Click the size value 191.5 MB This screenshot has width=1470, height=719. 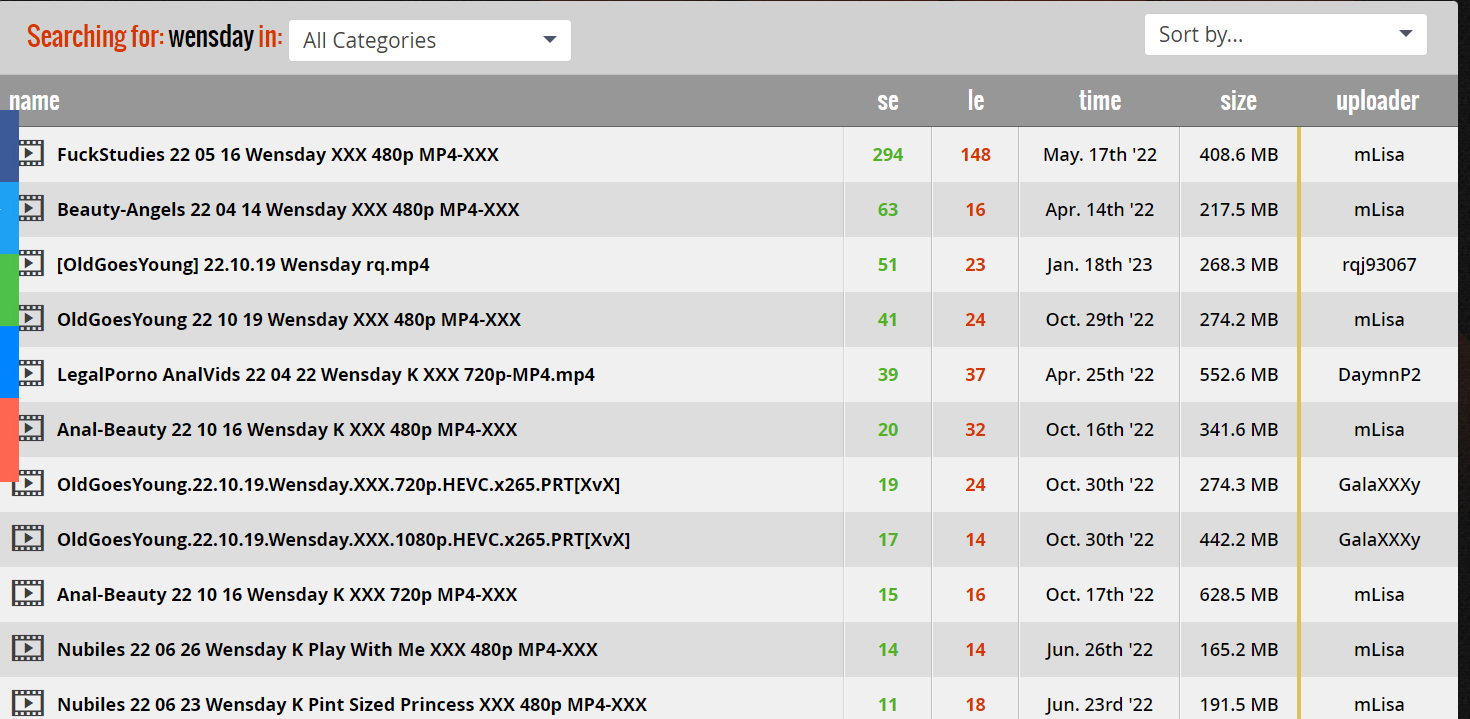click(1238, 705)
